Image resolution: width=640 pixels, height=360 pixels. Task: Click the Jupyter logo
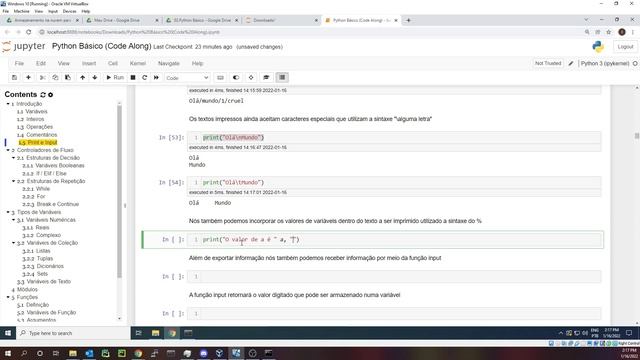[x=24, y=47]
